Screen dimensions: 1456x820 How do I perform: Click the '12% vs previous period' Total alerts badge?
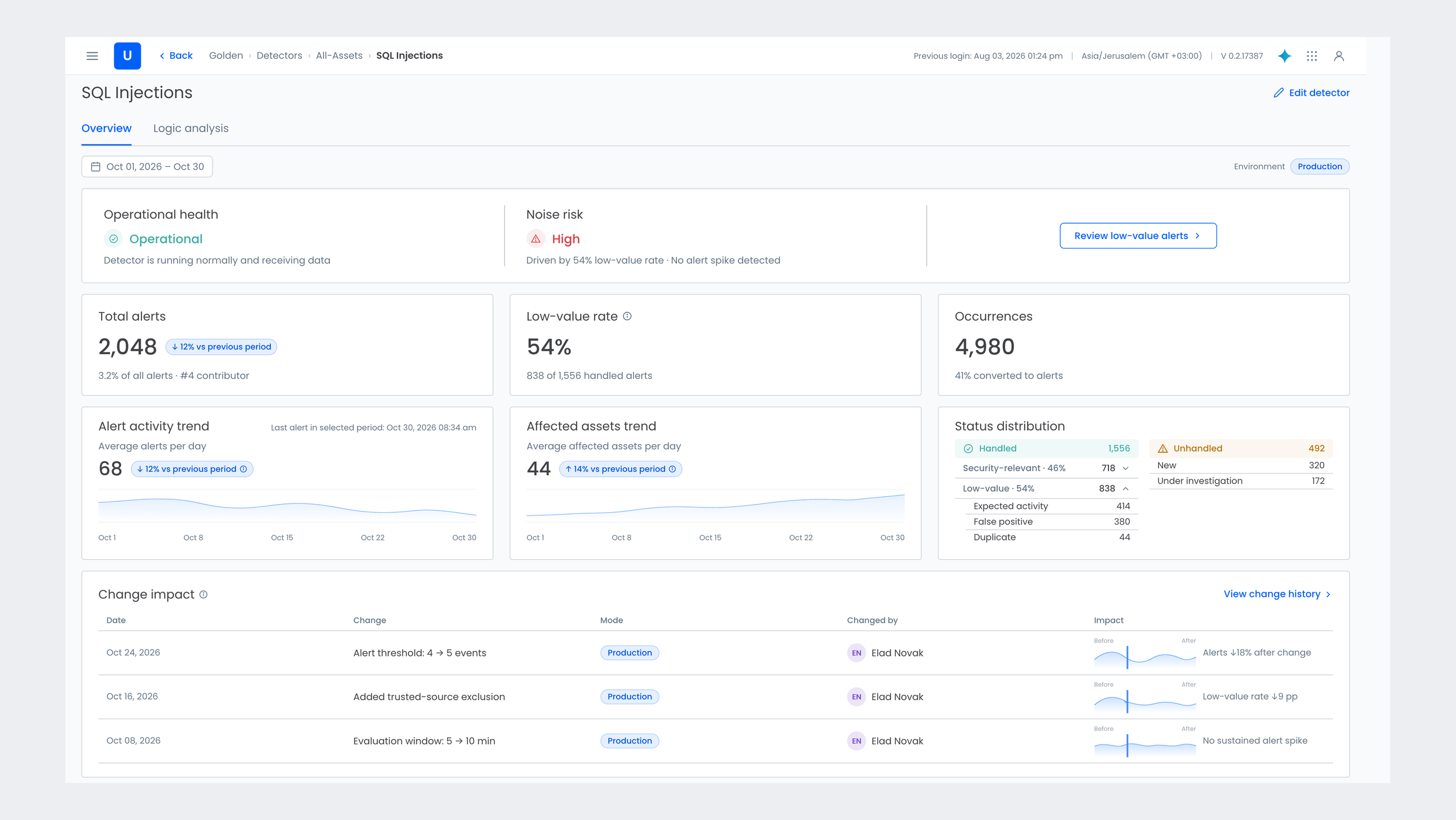point(221,347)
